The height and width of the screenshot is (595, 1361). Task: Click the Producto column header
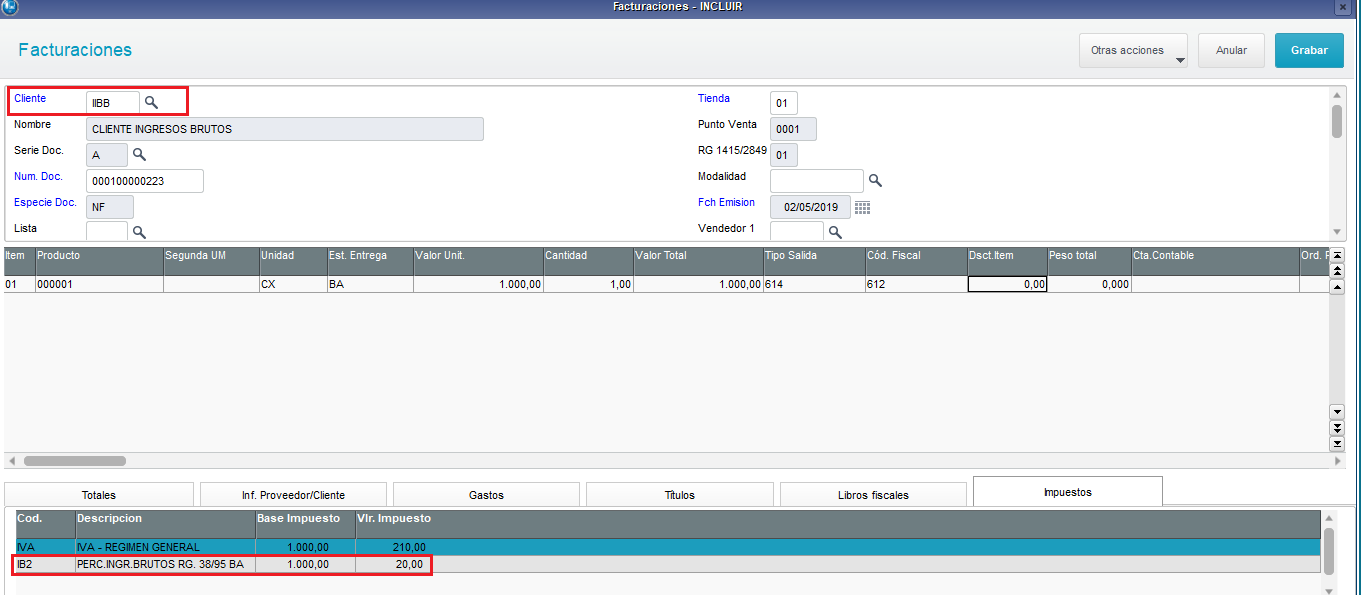tap(100, 261)
